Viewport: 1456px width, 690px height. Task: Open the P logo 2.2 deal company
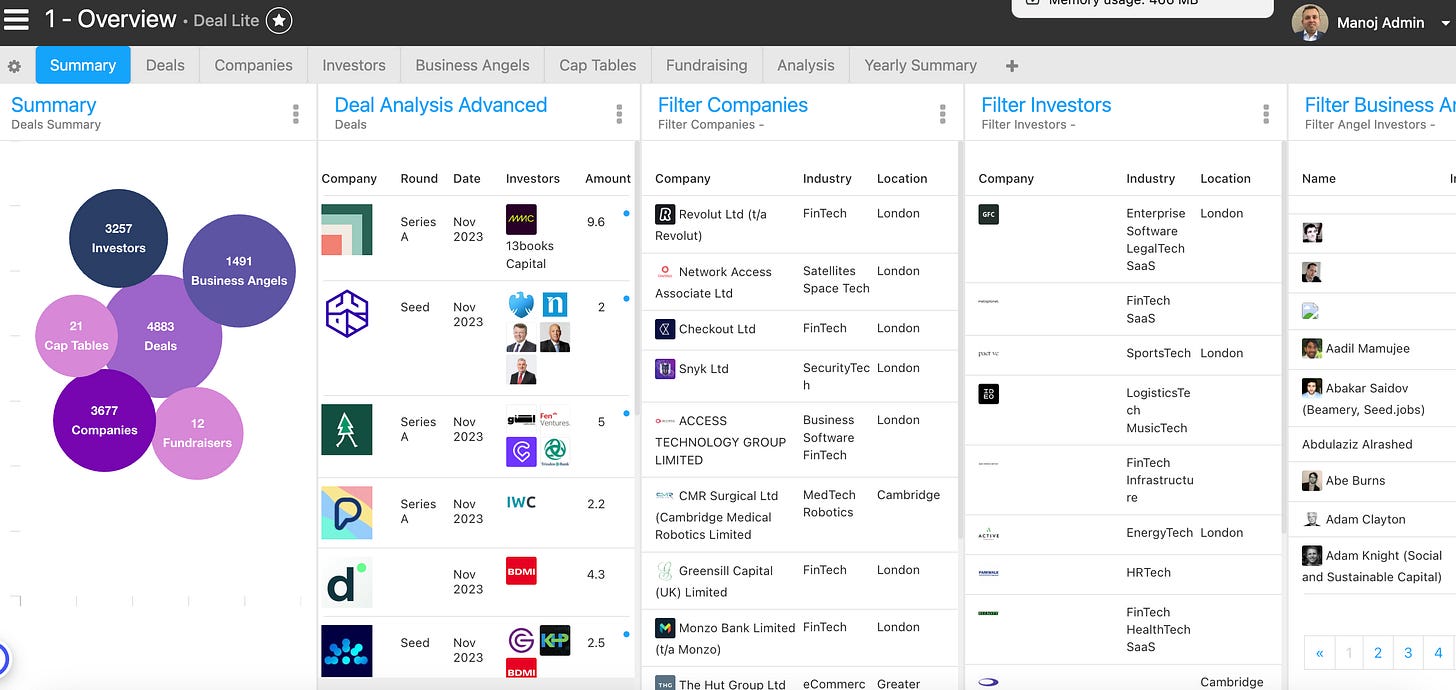pyautogui.click(x=347, y=513)
